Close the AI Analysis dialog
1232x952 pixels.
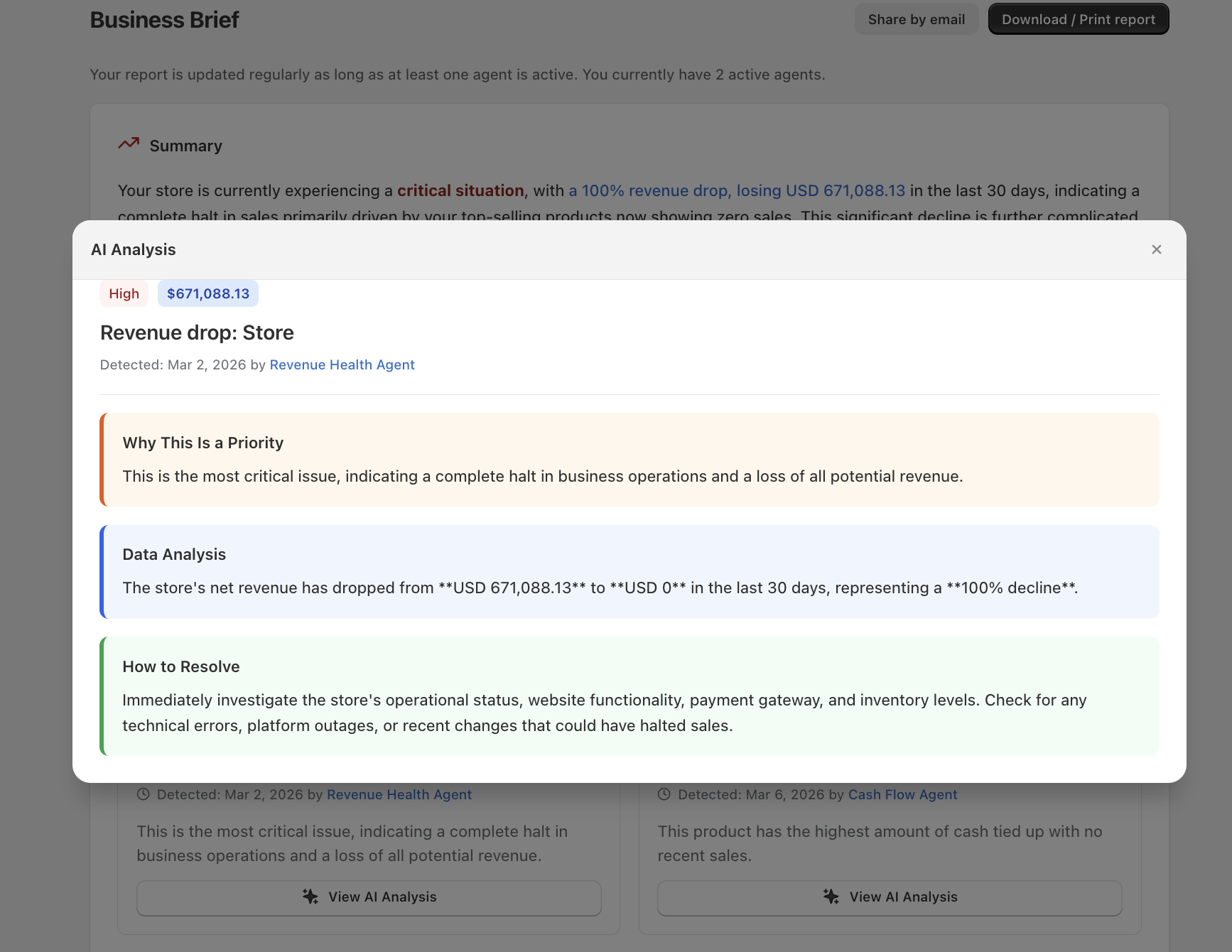tap(1156, 249)
